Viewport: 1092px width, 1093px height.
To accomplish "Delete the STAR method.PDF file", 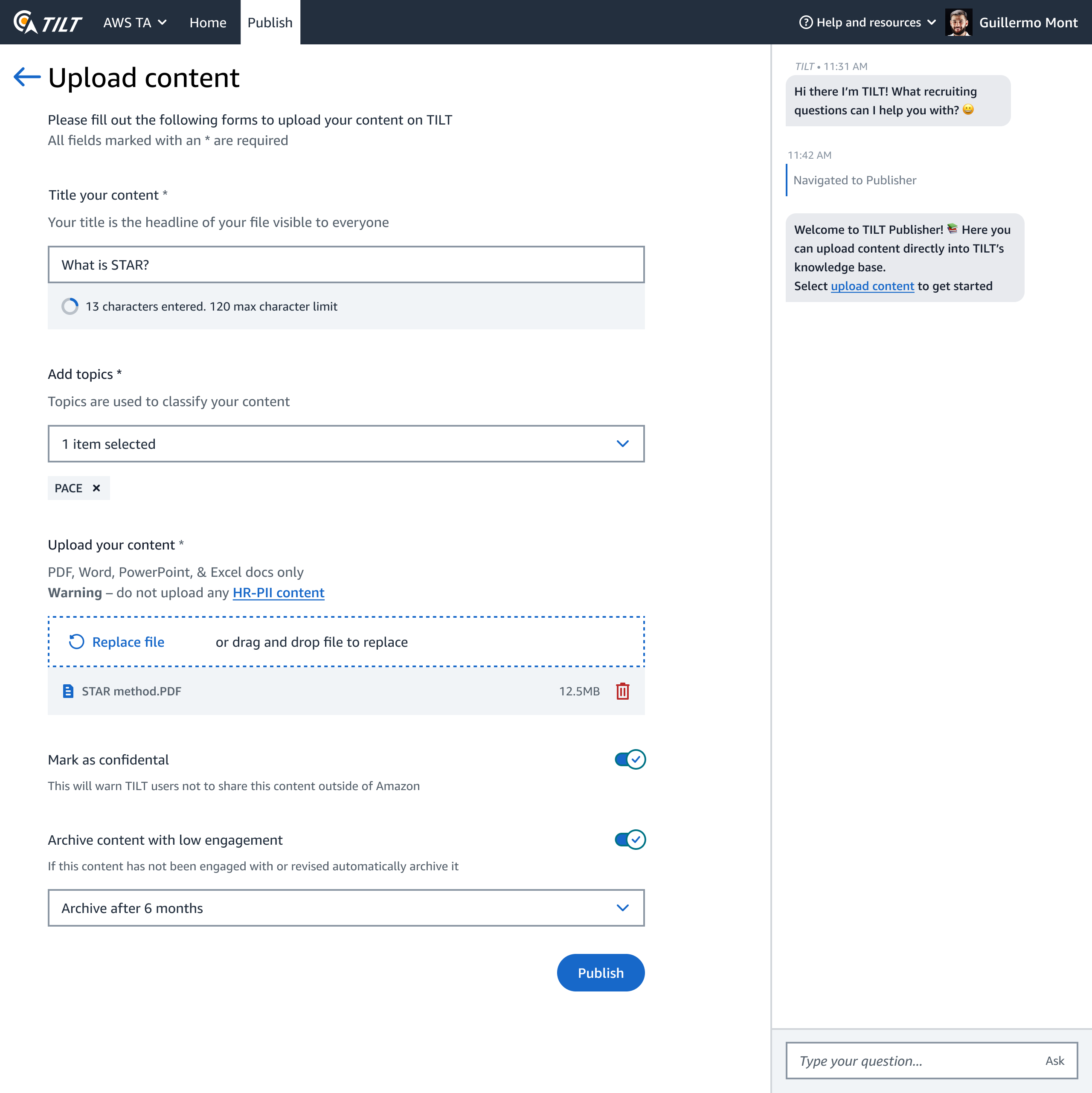I will 622,691.
